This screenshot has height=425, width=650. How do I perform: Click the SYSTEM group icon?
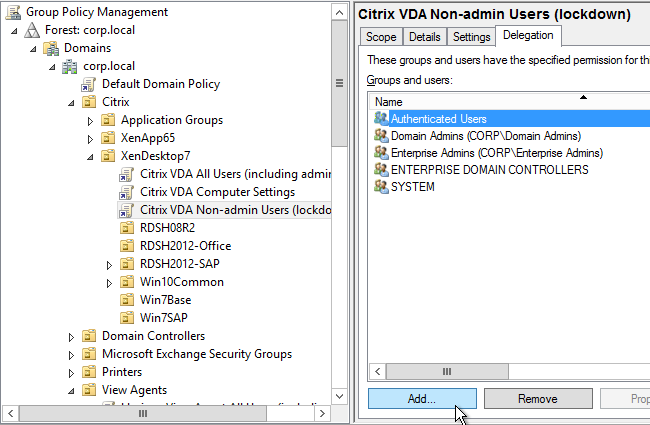381,187
